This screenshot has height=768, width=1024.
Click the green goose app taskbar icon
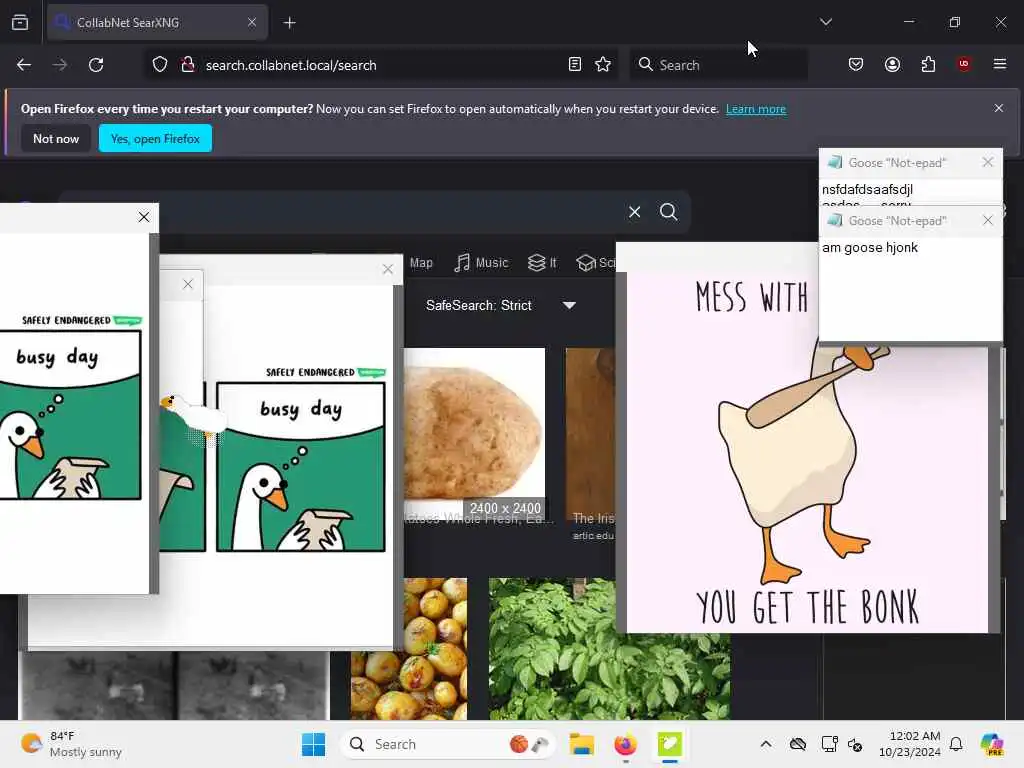(x=669, y=744)
